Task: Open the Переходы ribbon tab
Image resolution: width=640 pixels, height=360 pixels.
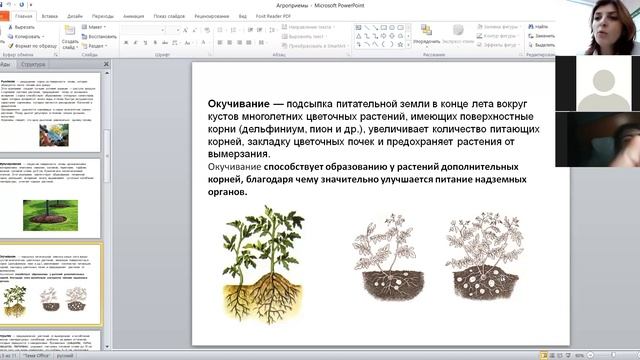Action: point(102,16)
